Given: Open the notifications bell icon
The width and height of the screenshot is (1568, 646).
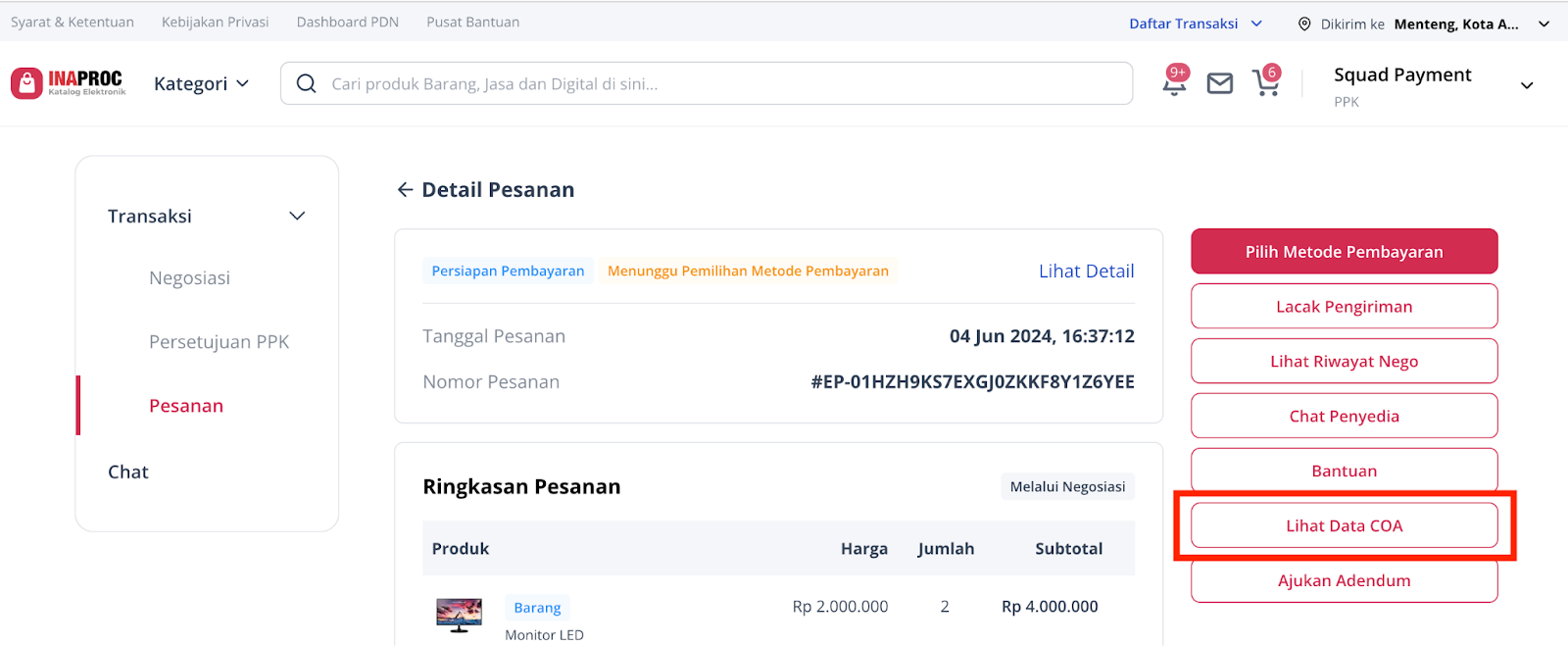Looking at the screenshot, I should tap(1173, 83).
